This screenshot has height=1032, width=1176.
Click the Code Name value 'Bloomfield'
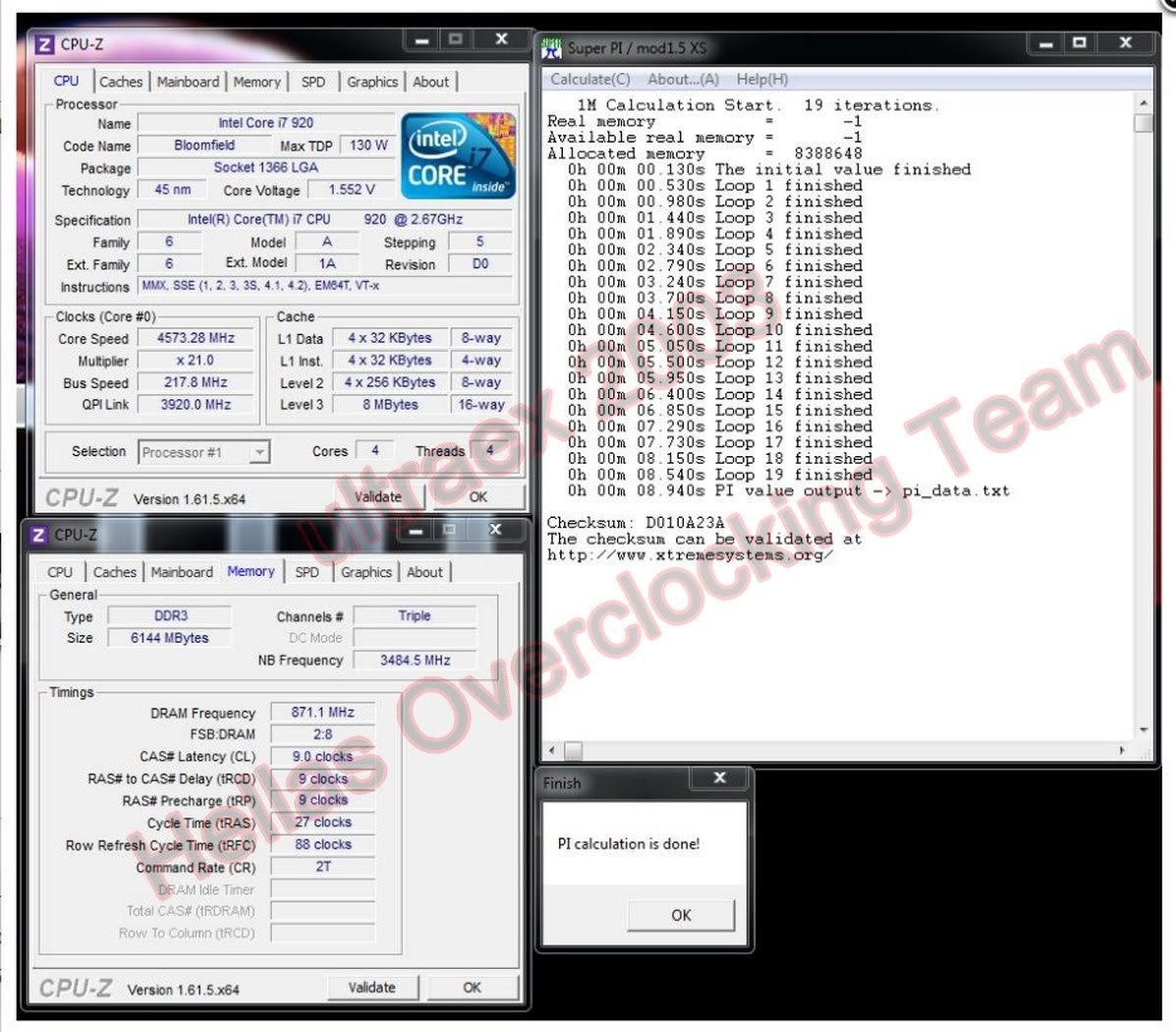(x=204, y=145)
